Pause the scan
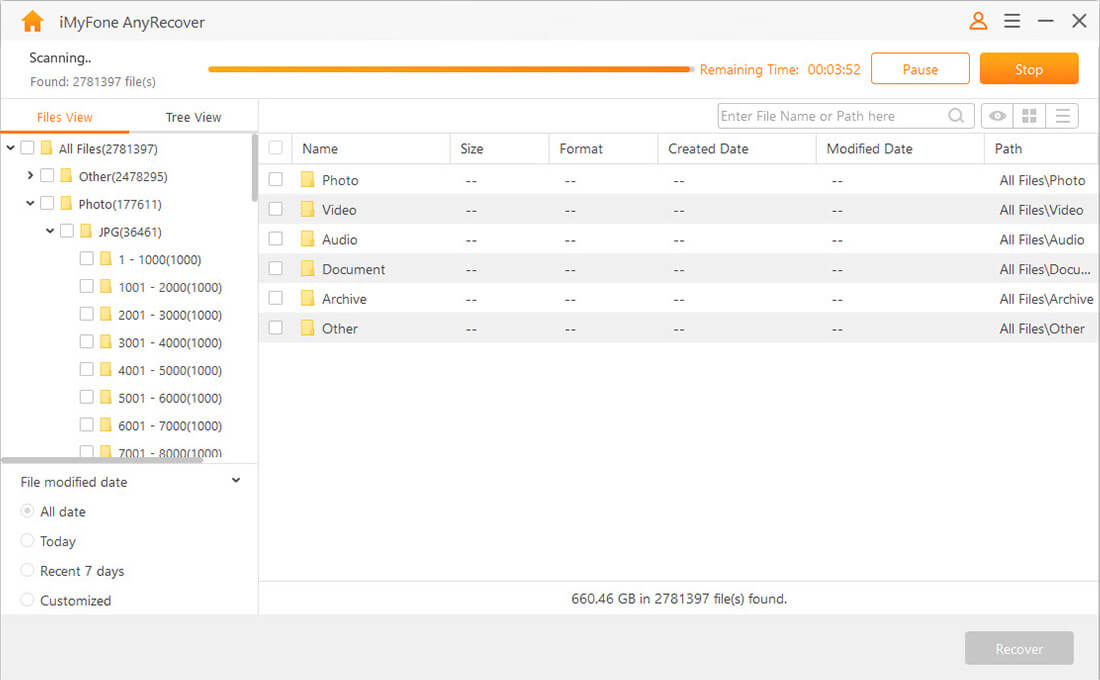 [x=919, y=68]
